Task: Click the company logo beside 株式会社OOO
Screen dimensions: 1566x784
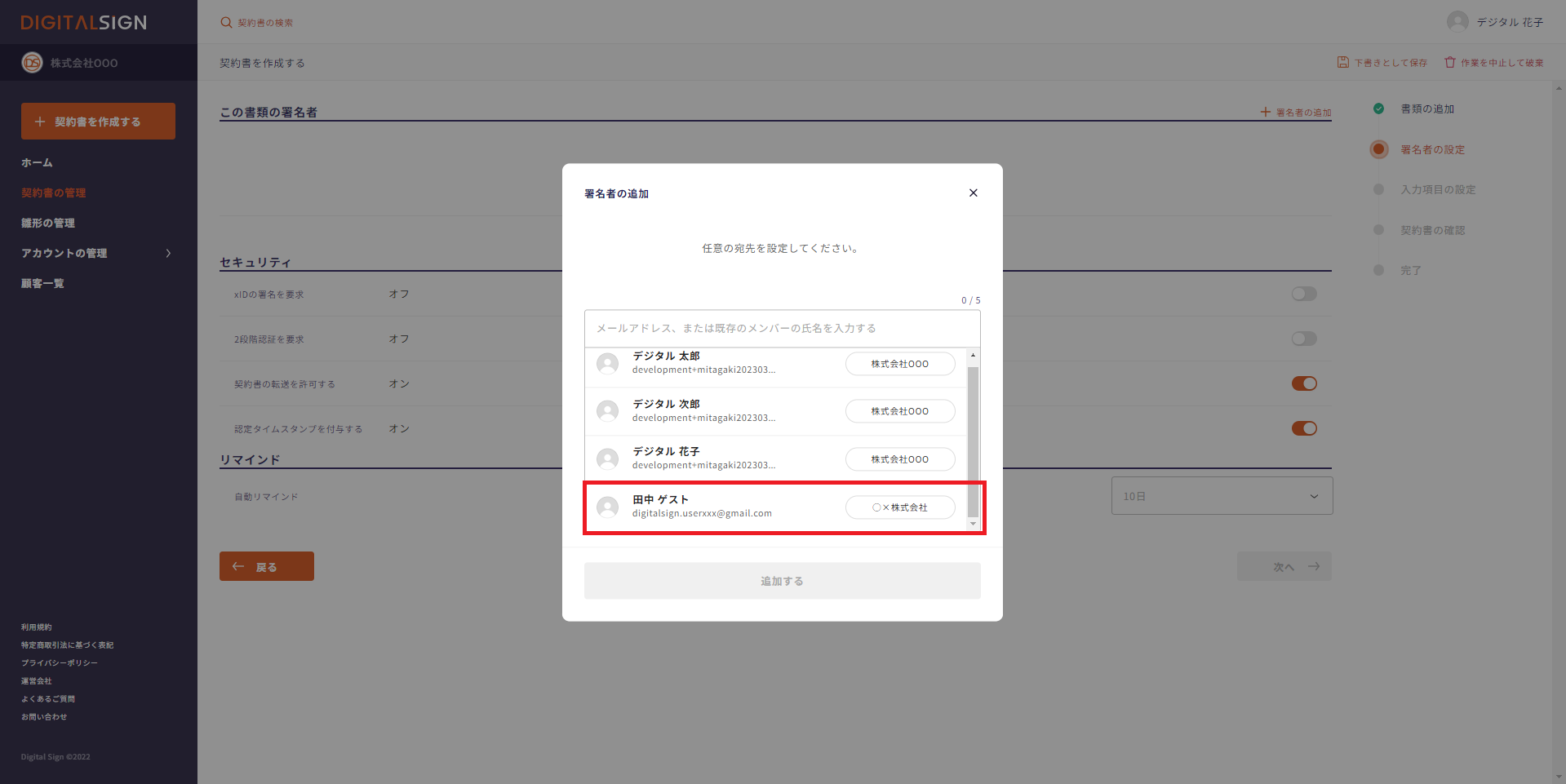Action: 32,63
